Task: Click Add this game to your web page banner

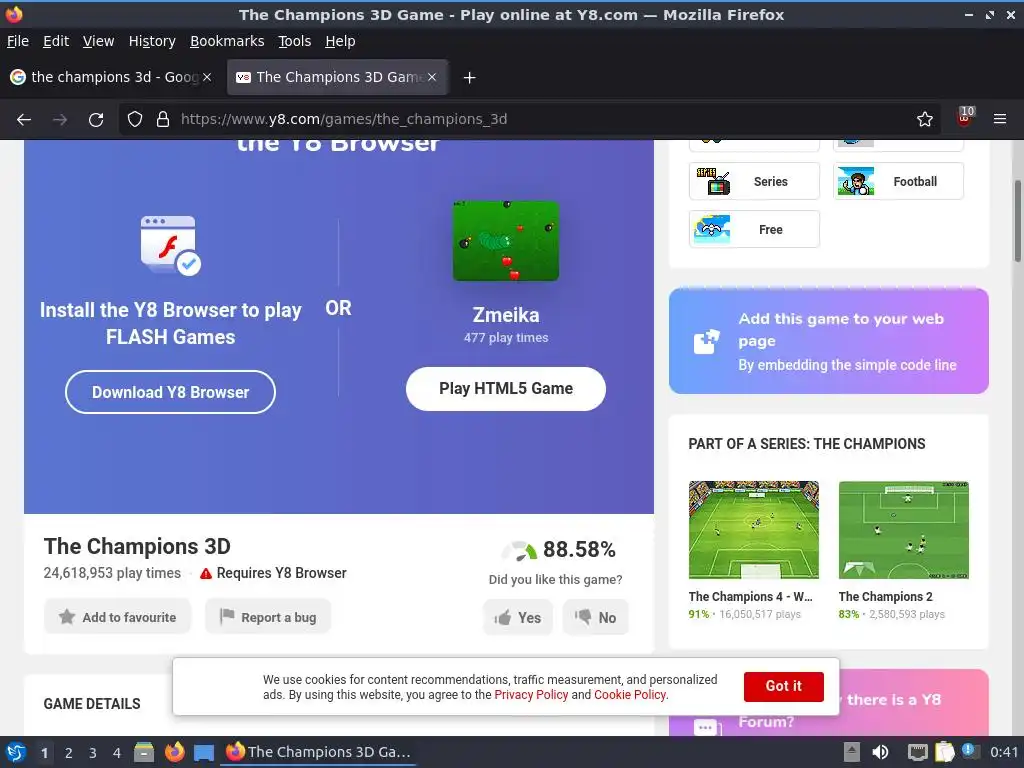Action: [828, 341]
